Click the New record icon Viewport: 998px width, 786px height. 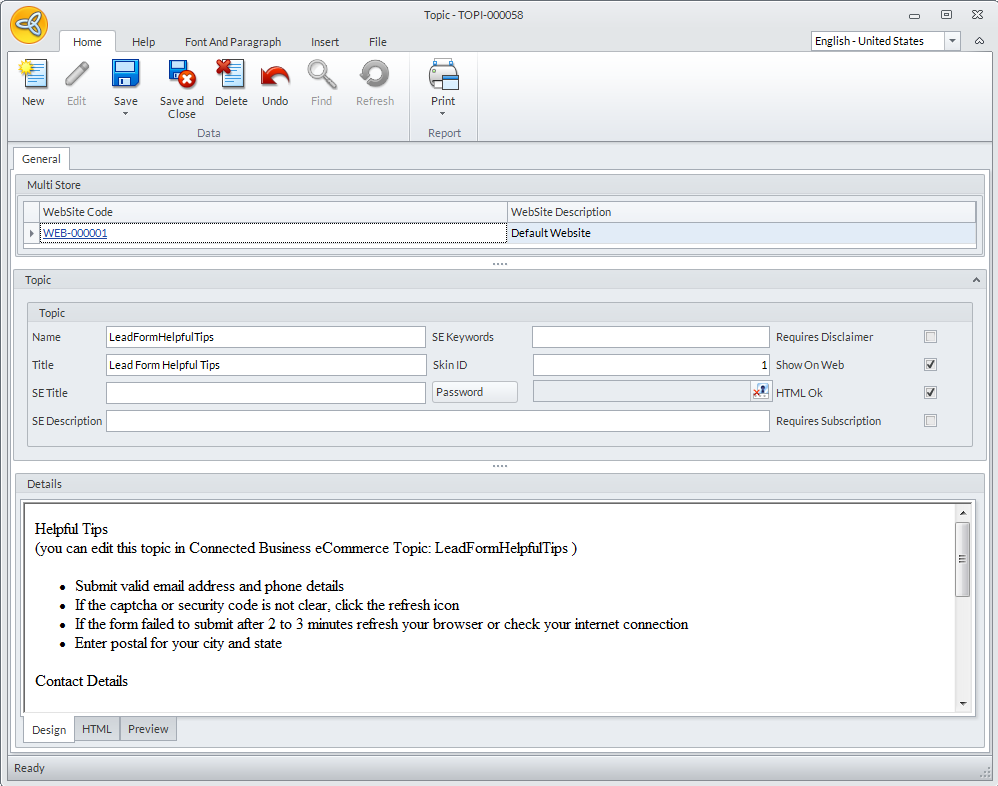[x=33, y=75]
